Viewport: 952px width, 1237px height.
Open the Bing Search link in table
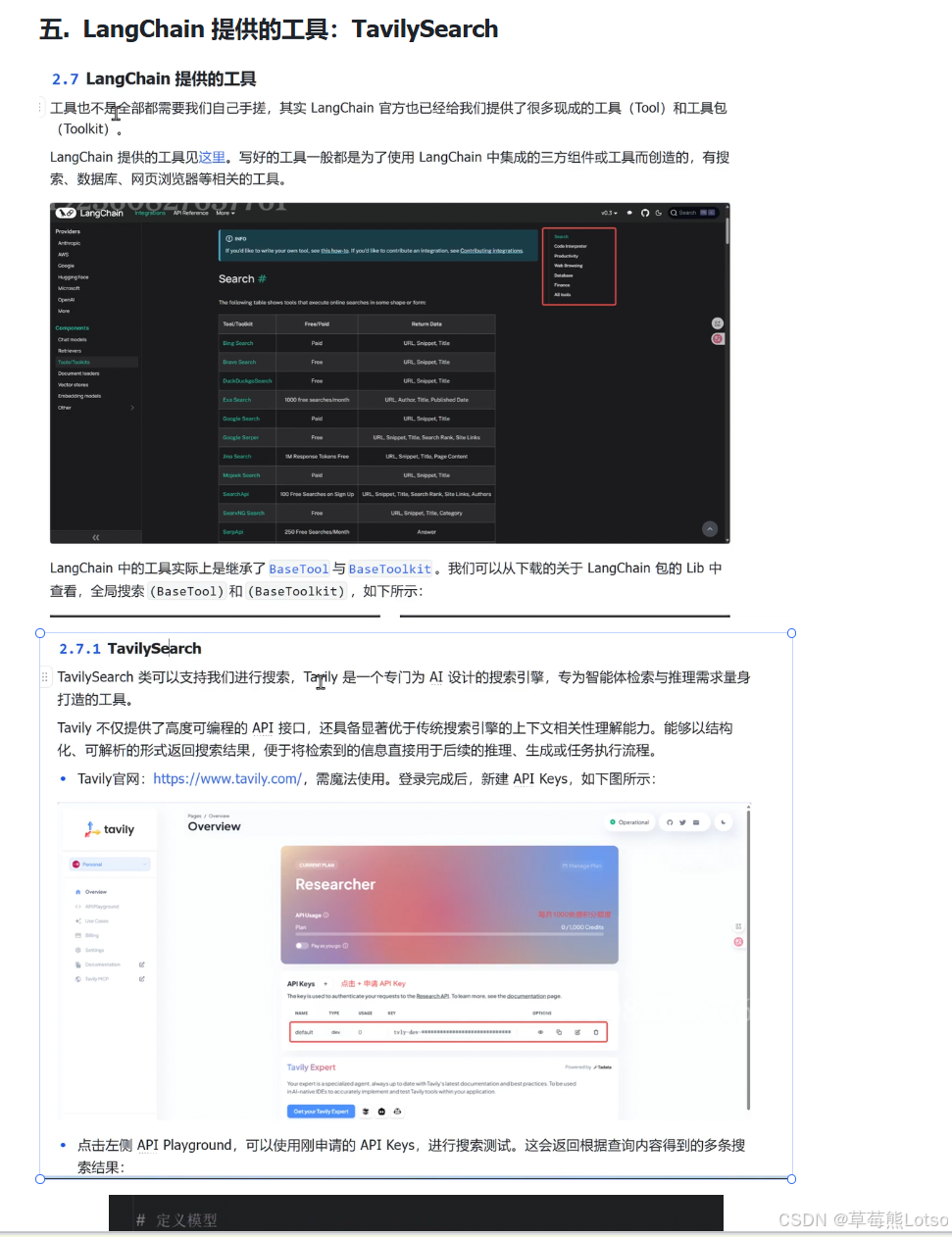[238, 343]
